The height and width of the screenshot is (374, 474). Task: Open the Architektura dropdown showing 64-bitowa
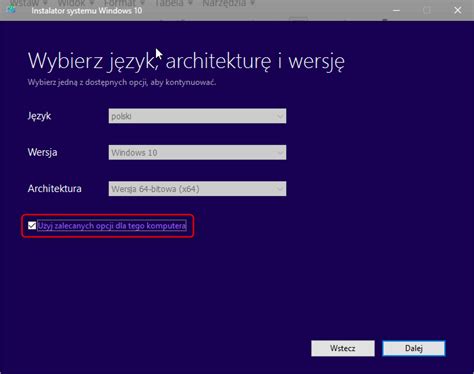(197, 189)
